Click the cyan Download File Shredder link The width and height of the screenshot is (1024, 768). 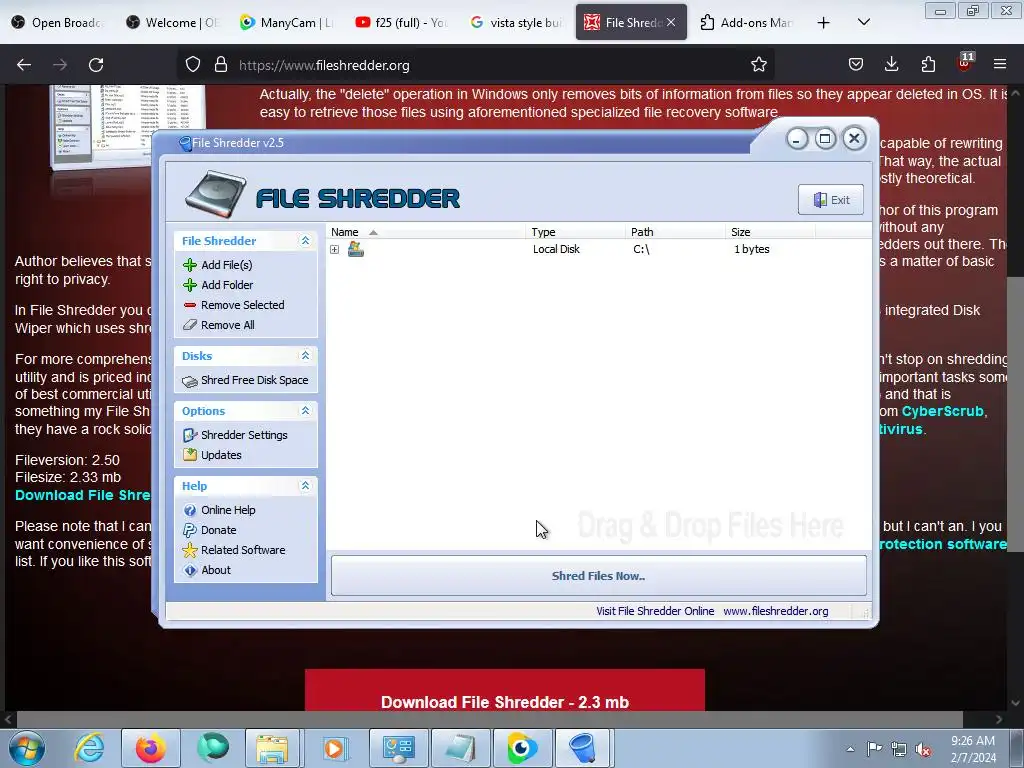pyautogui.click(x=82, y=495)
